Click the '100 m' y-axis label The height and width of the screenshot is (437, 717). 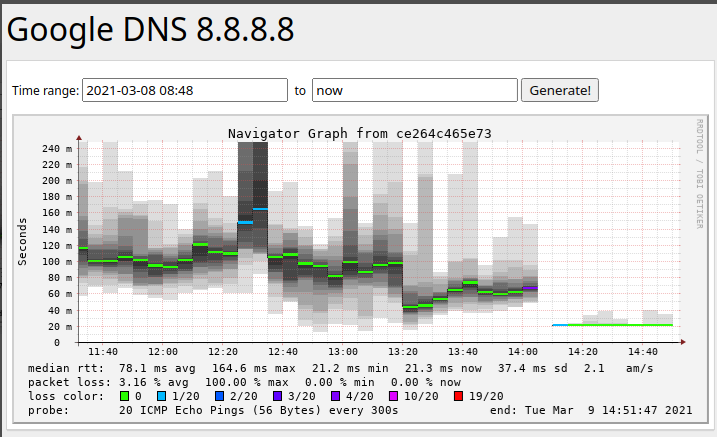(x=57, y=261)
